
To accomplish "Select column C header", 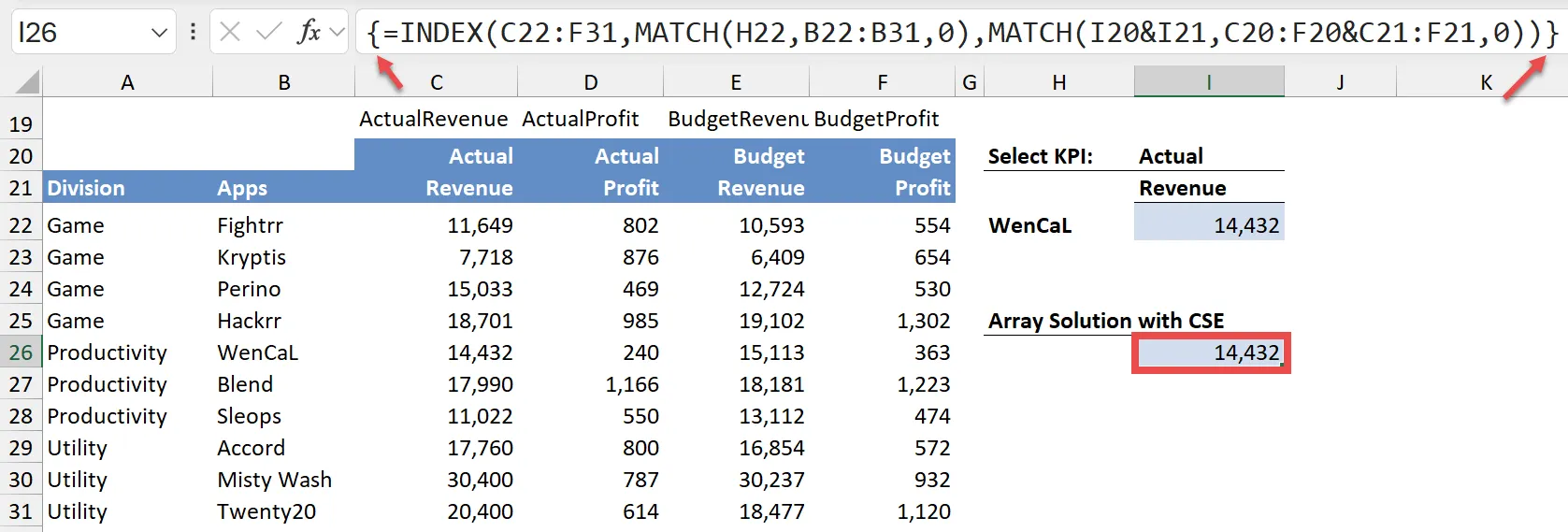I will 436,82.
